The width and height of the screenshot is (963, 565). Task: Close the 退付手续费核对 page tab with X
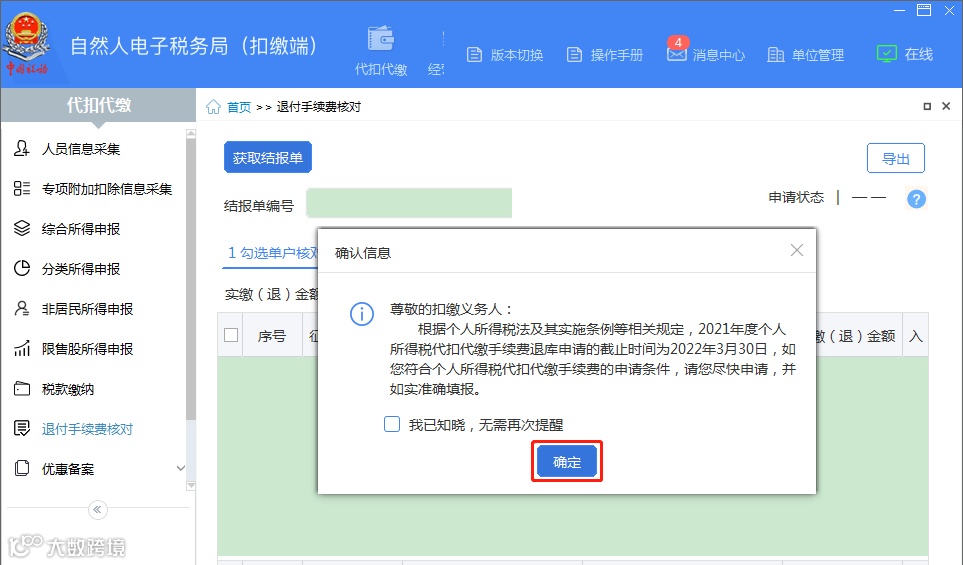point(946,106)
